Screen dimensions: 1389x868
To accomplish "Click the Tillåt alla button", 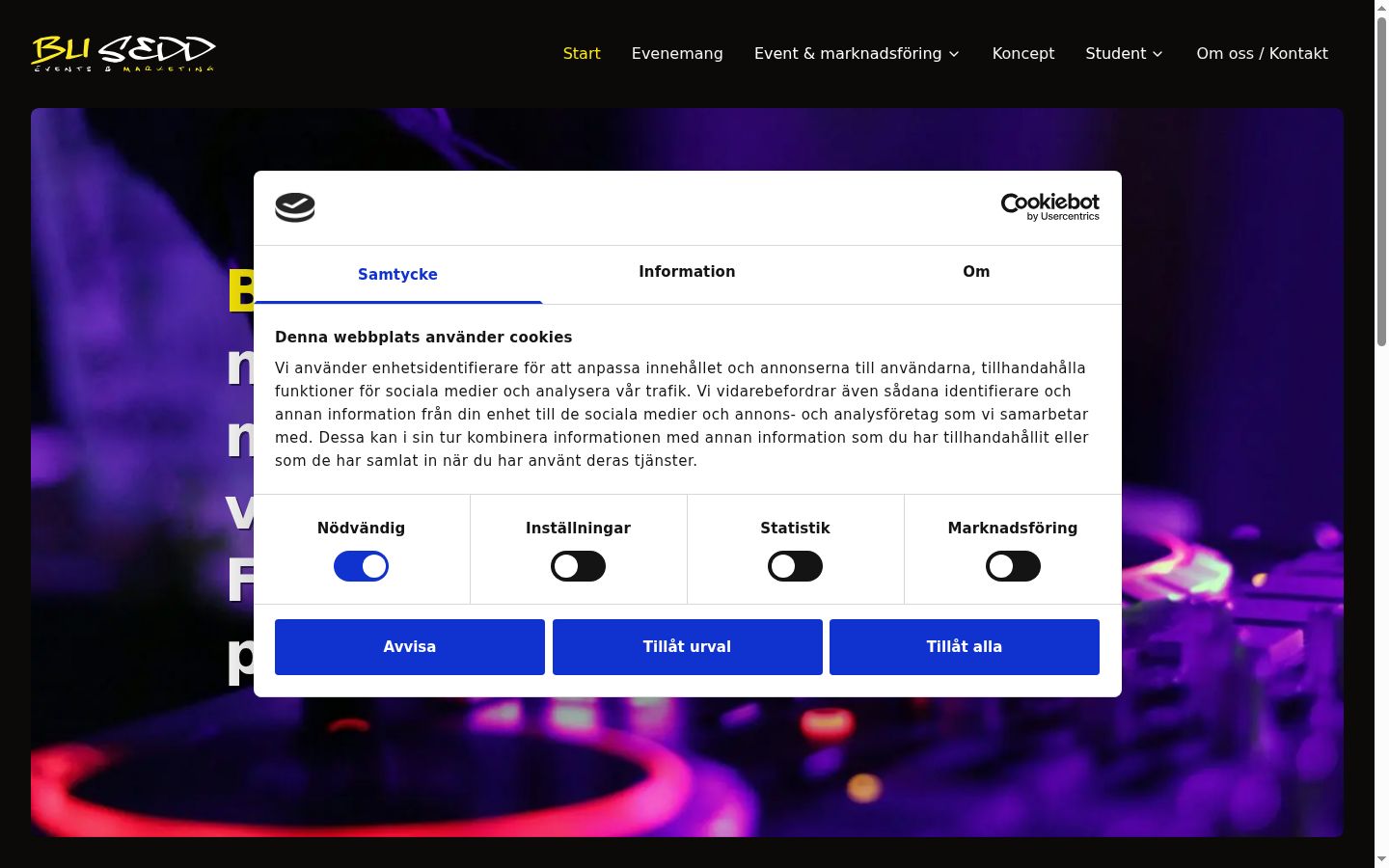I will 965,647.
